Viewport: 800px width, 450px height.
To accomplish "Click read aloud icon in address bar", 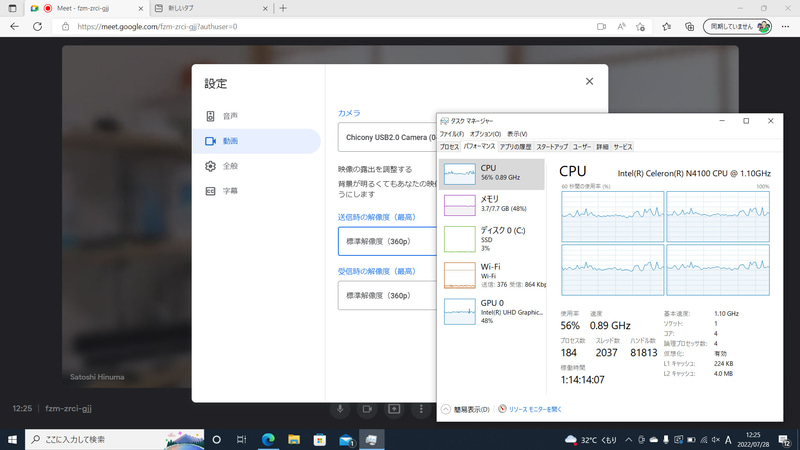I will [621, 27].
